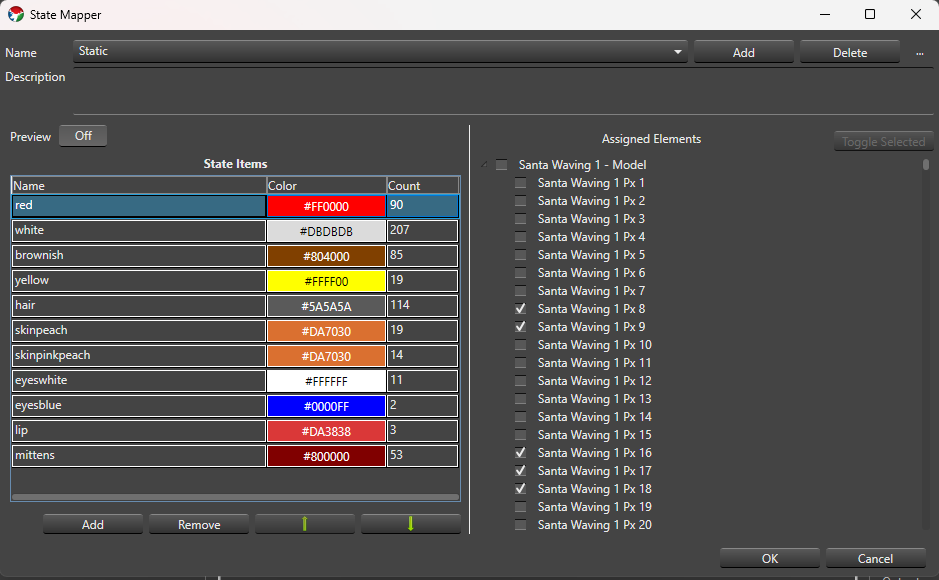
Task: Move state item up with green arrow
Action: tap(305, 524)
